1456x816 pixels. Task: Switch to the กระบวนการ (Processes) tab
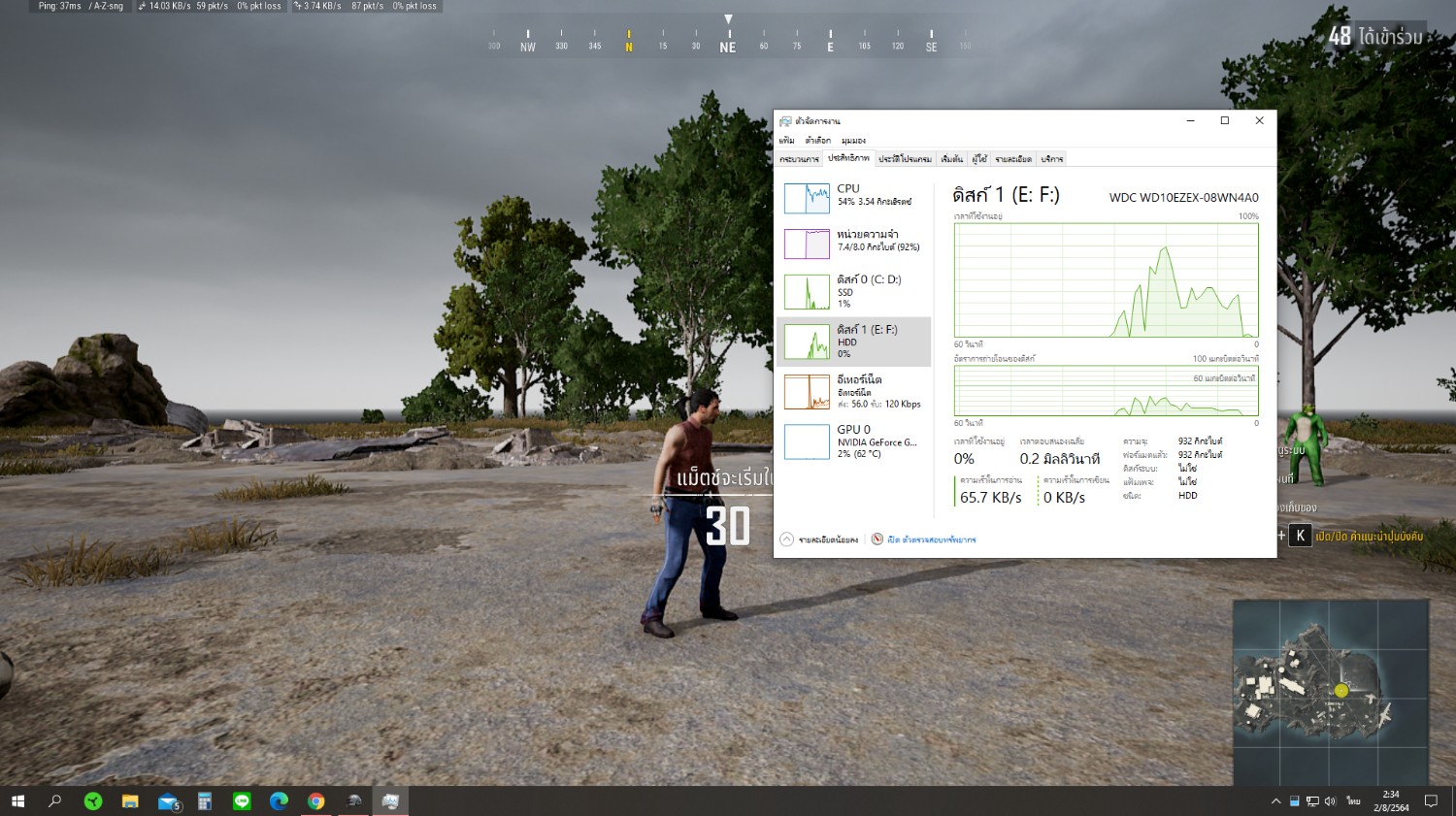[799, 158]
